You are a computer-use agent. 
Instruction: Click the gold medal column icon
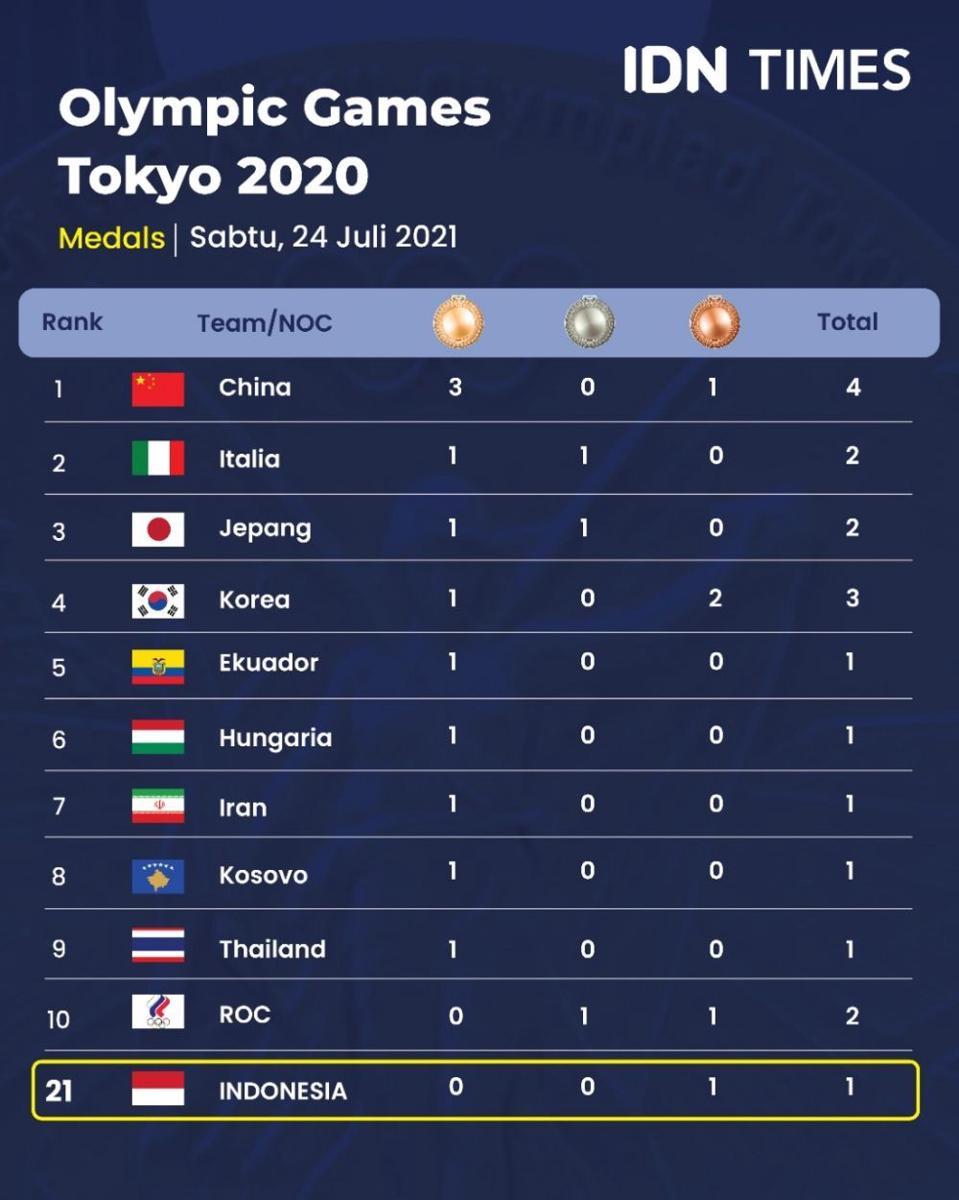pyautogui.click(x=457, y=322)
